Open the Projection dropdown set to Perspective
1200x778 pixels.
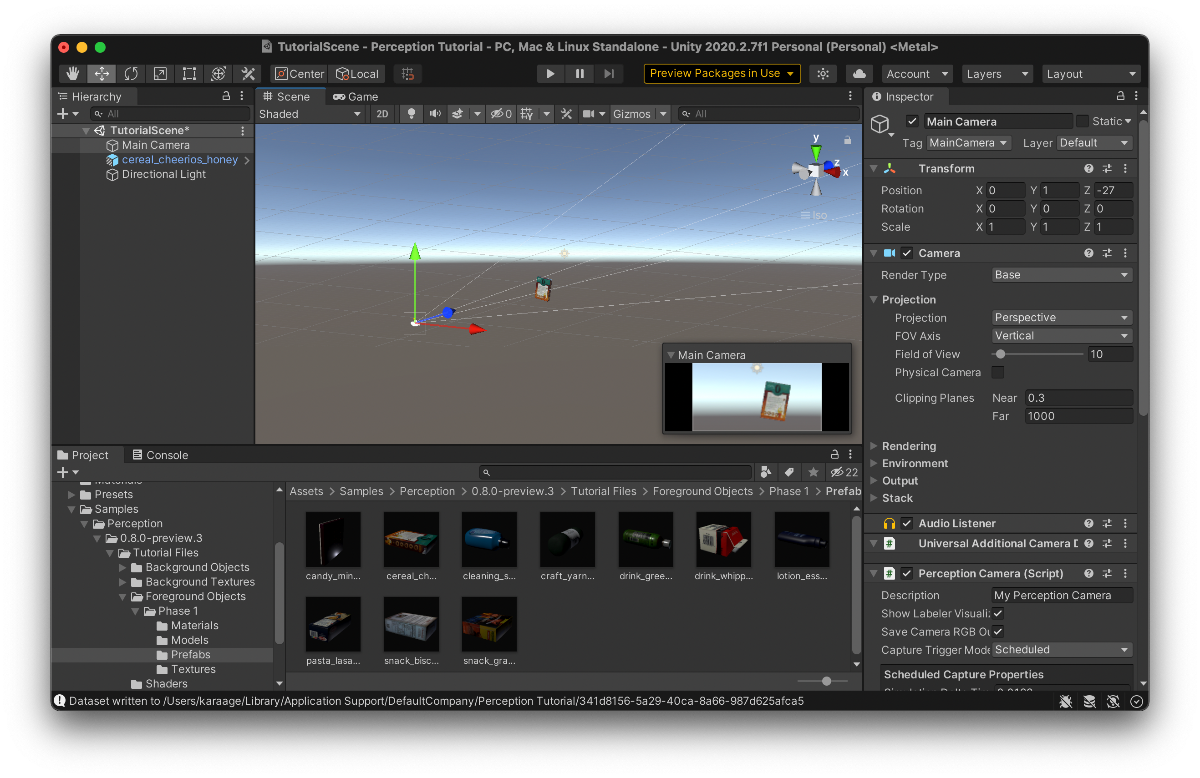[1062, 318]
